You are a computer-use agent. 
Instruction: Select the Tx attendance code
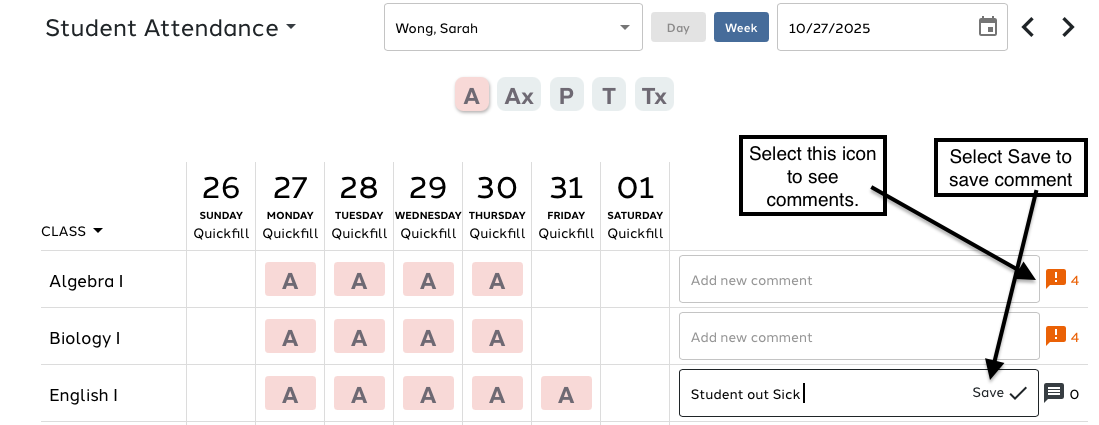[654, 96]
